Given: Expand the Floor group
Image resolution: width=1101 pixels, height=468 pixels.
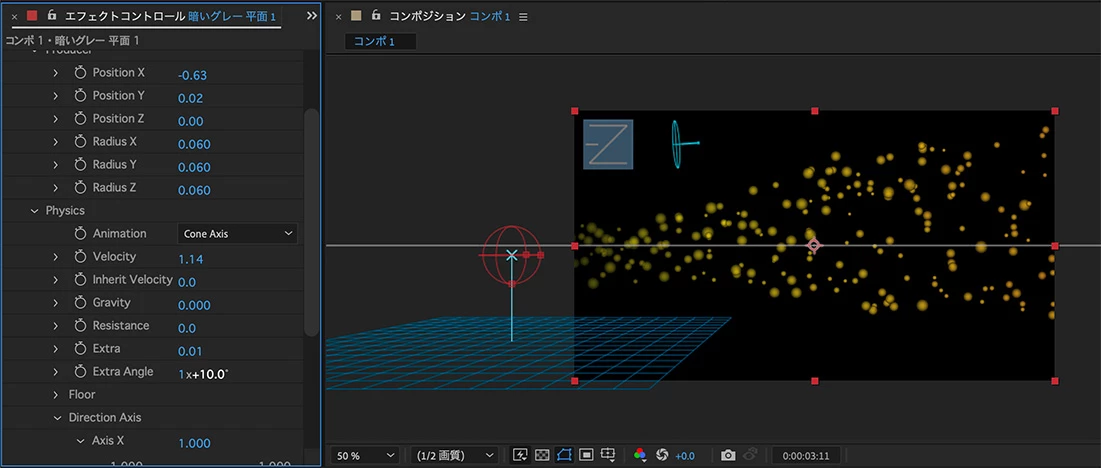Looking at the screenshot, I should 56,395.
